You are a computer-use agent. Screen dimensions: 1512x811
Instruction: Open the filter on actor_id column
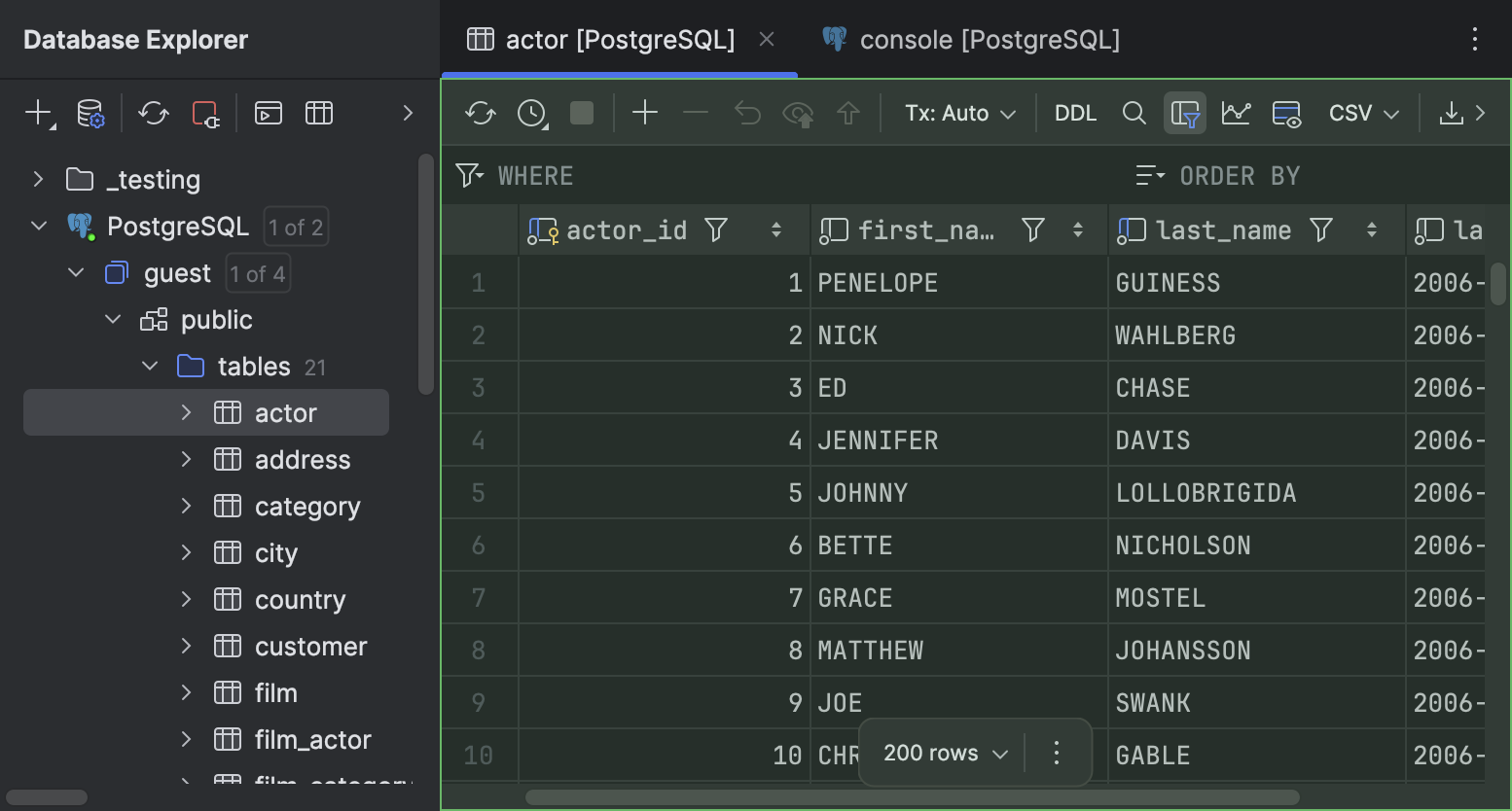(x=716, y=229)
